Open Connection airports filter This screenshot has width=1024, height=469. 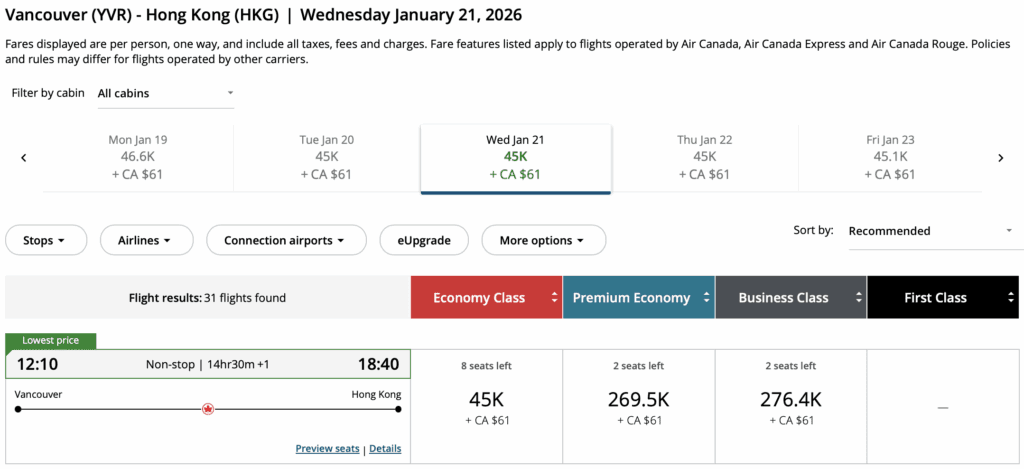pos(284,240)
